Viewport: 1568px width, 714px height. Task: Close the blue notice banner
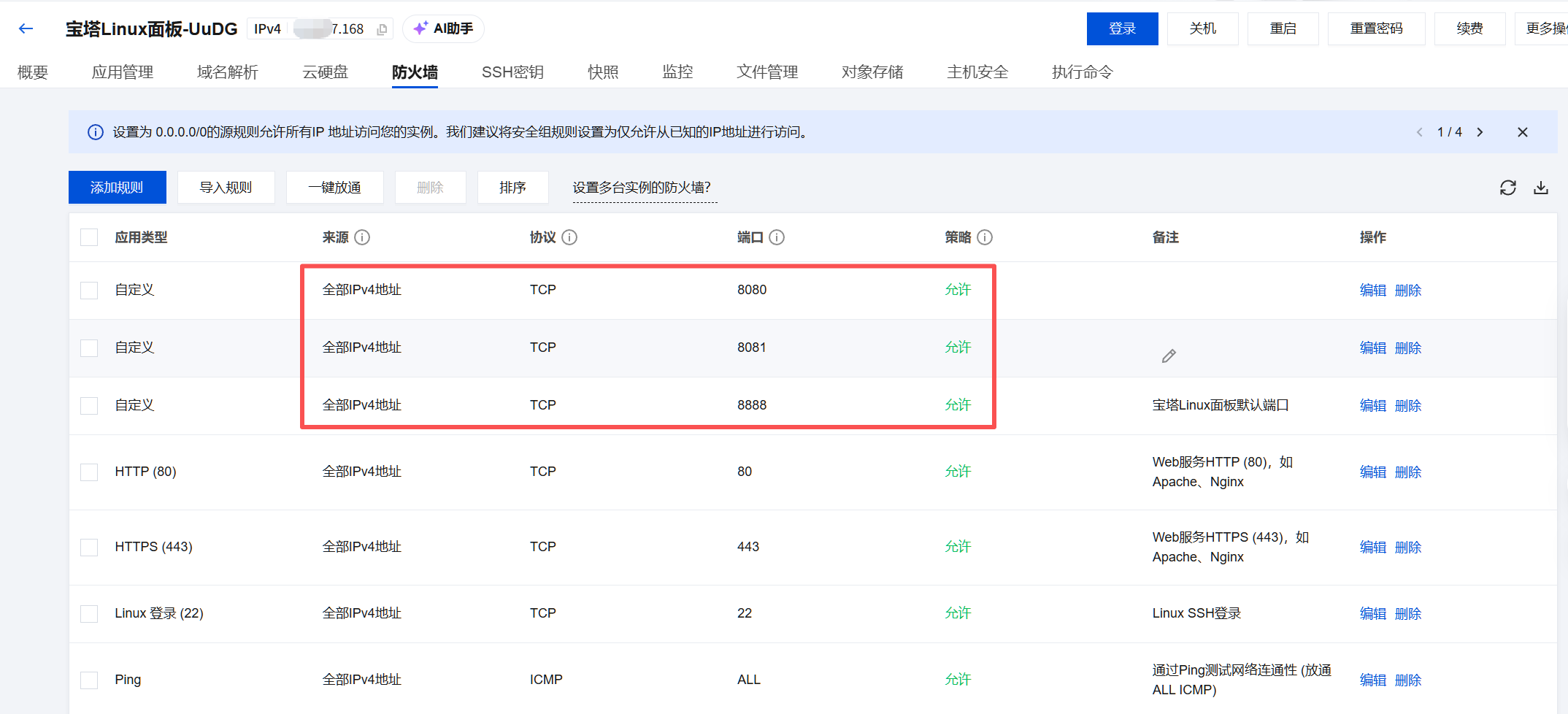(x=1523, y=132)
